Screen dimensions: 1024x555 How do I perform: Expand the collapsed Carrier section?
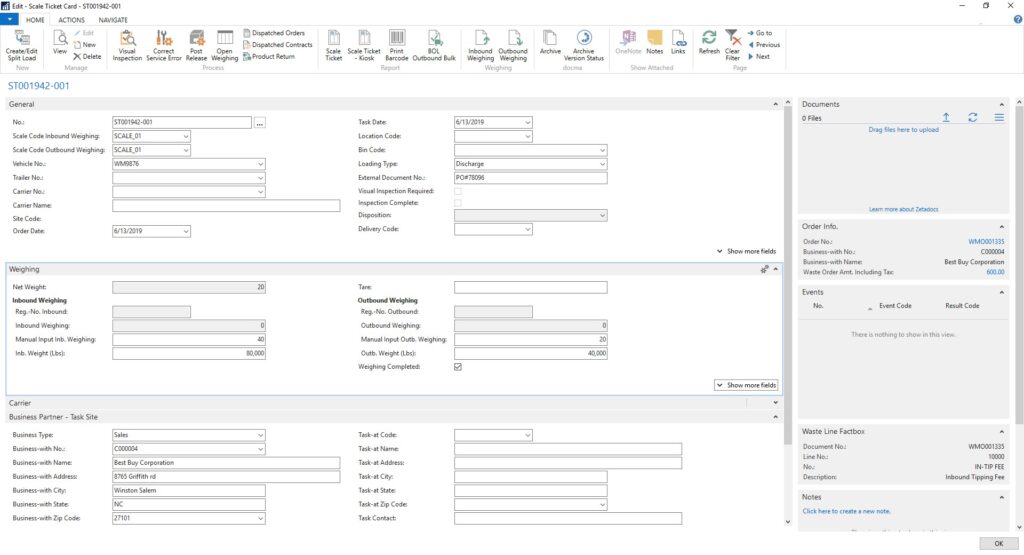[x=775, y=403]
